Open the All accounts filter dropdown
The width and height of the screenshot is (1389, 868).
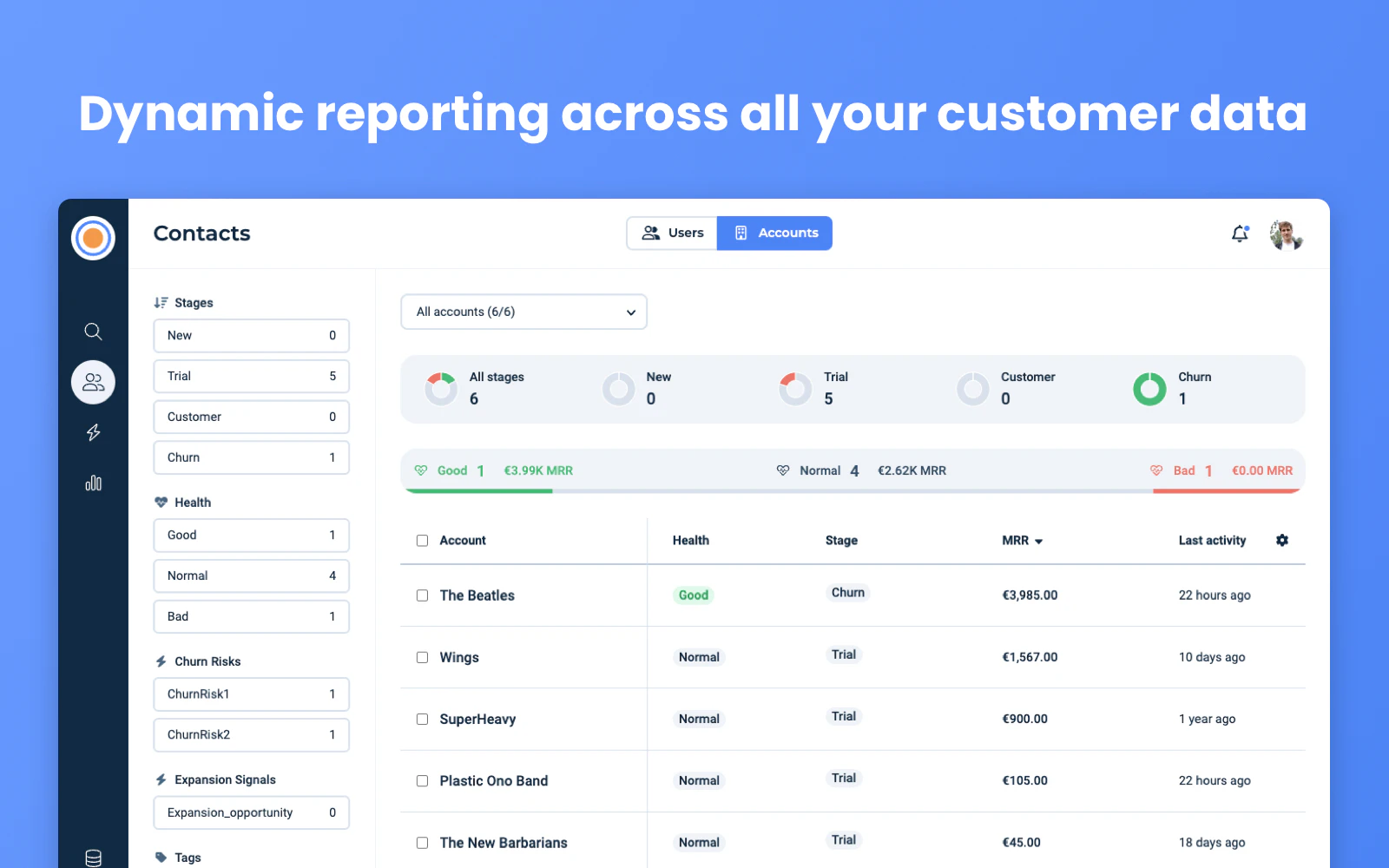point(523,312)
